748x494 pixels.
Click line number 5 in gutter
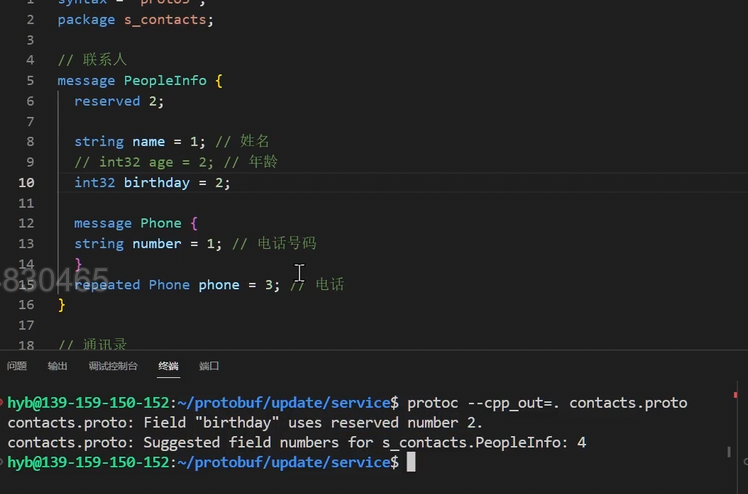[x=30, y=81]
